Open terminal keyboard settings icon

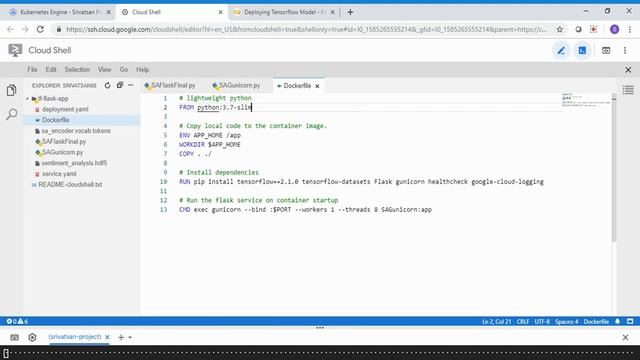pos(14,338)
